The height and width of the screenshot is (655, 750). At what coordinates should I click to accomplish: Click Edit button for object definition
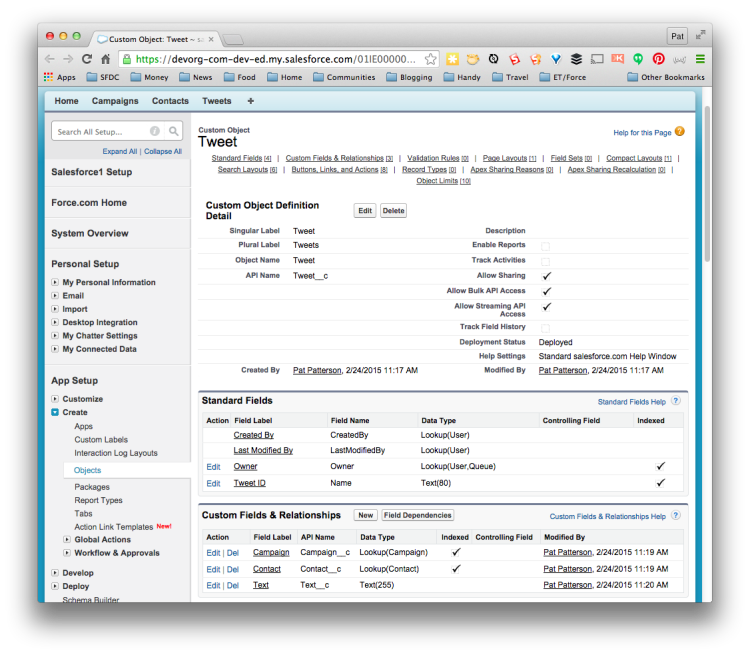pos(365,211)
